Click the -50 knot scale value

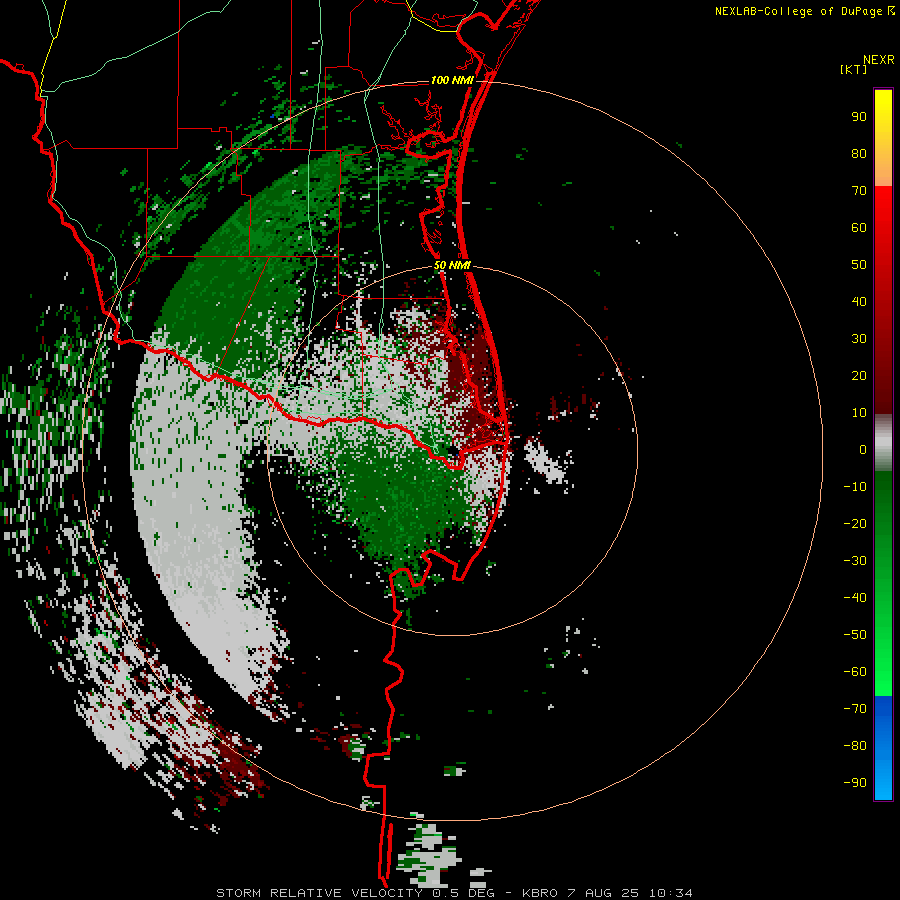click(x=855, y=635)
